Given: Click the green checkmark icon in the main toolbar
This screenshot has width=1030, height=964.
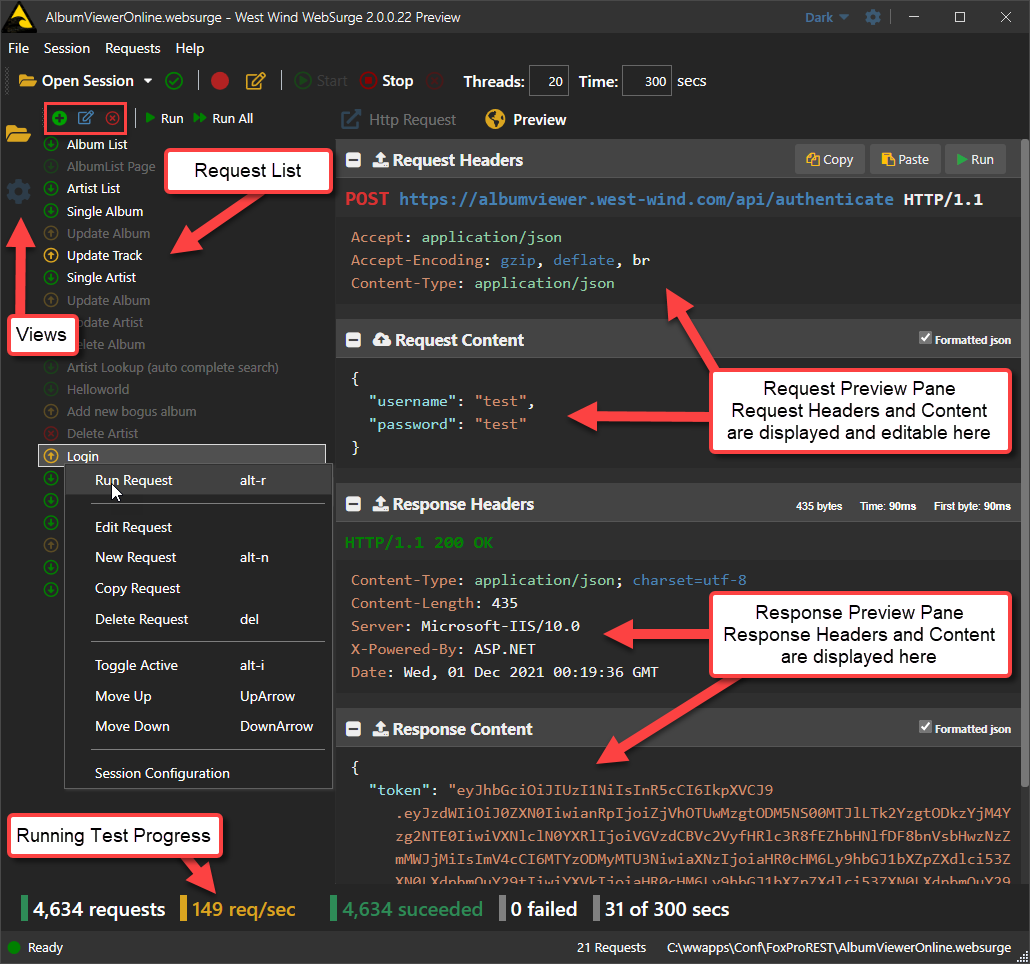Looking at the screenshot, I should click(174, 81).
